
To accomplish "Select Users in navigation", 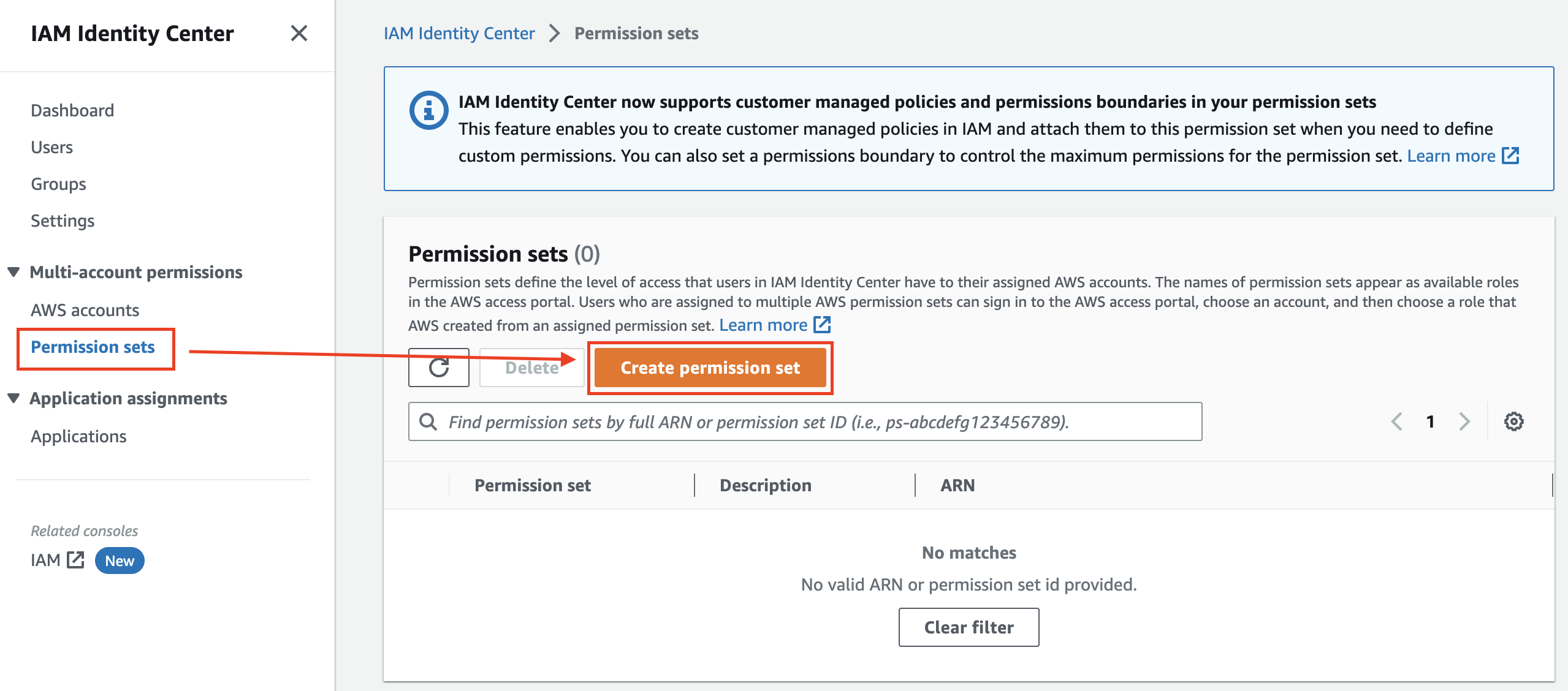I will [x=52, y=147].
